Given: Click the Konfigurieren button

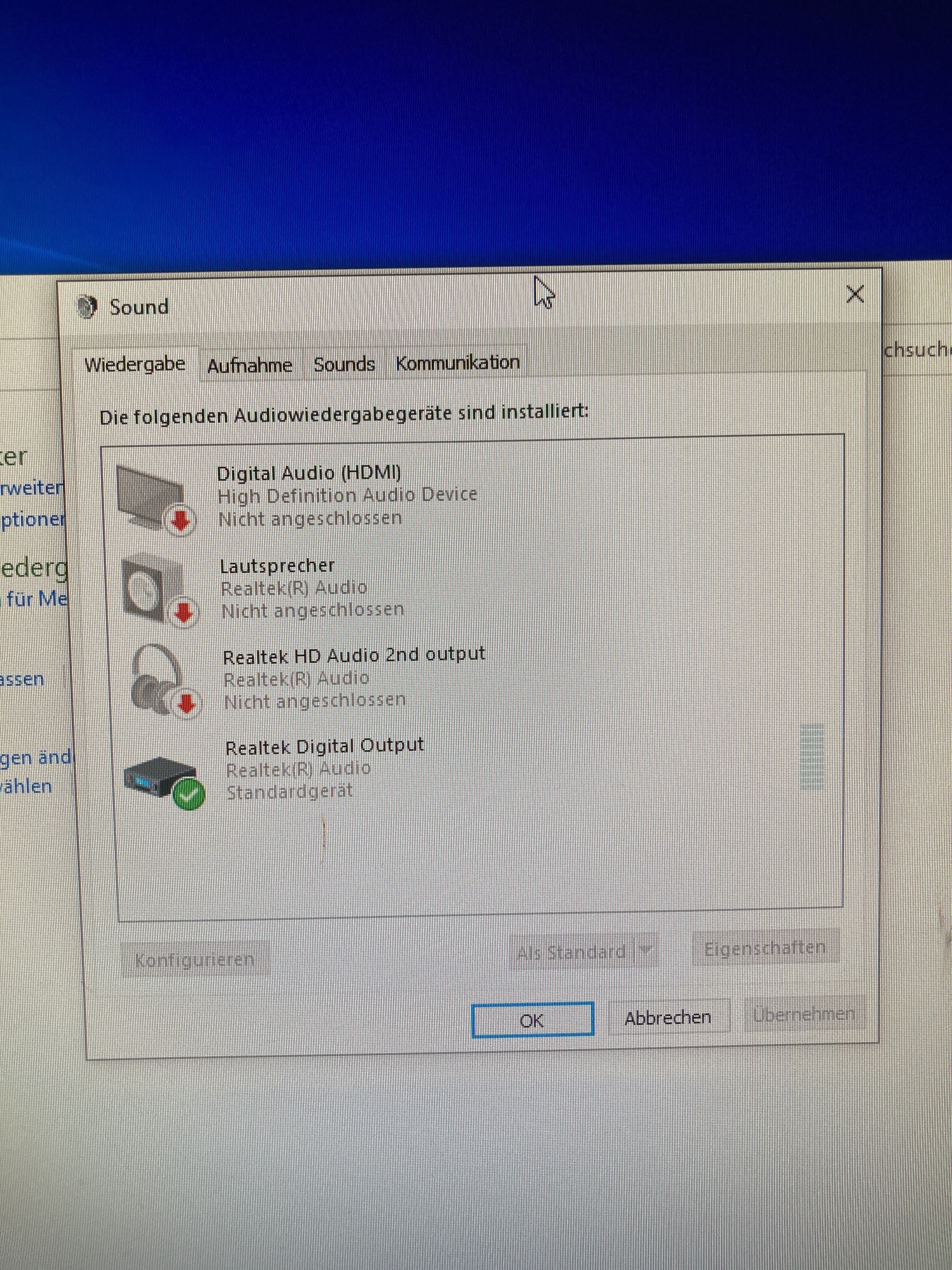Looking at the screenshot, I should 195,959.
